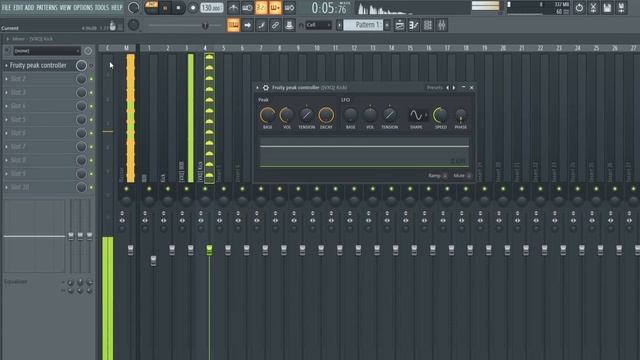
Task: Click arrow left of Pattern 1
Action: [339, 25]
